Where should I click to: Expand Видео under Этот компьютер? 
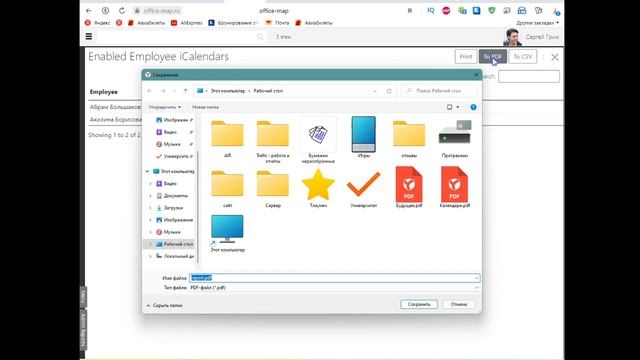tap(150, 184)
